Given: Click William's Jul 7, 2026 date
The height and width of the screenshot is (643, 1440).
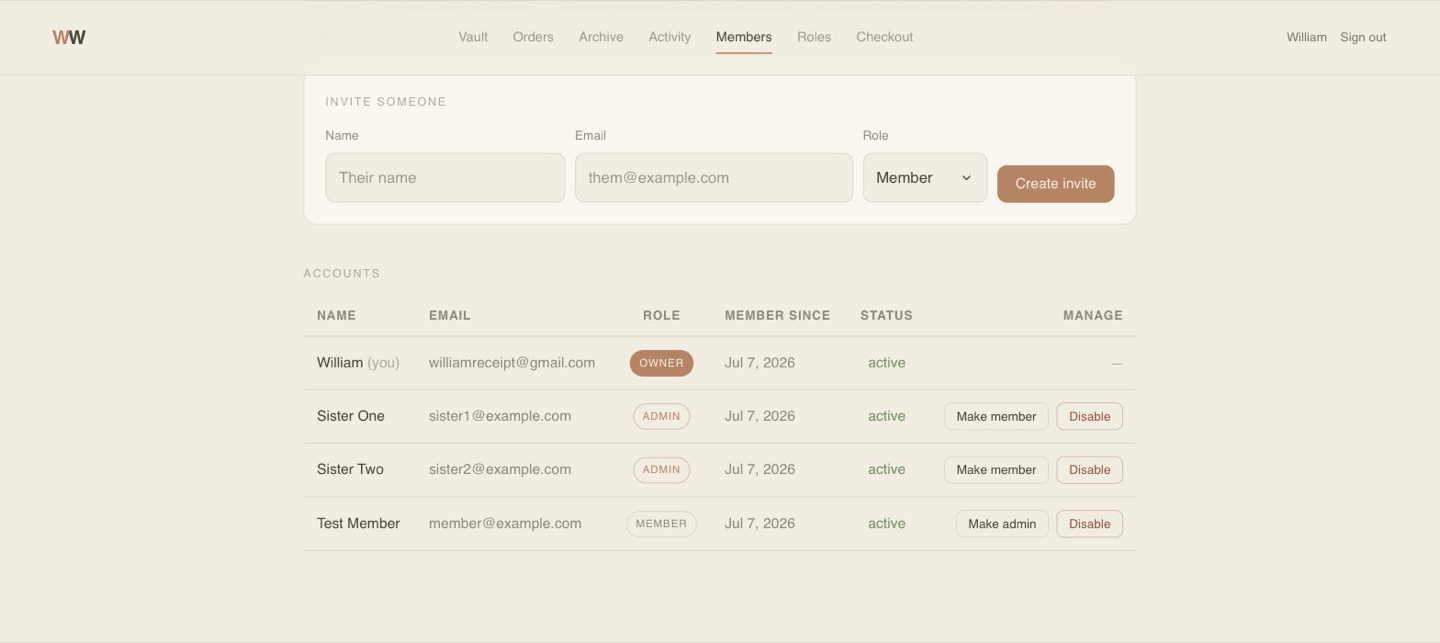Looking at the screenshot, I should click(760, 363).
